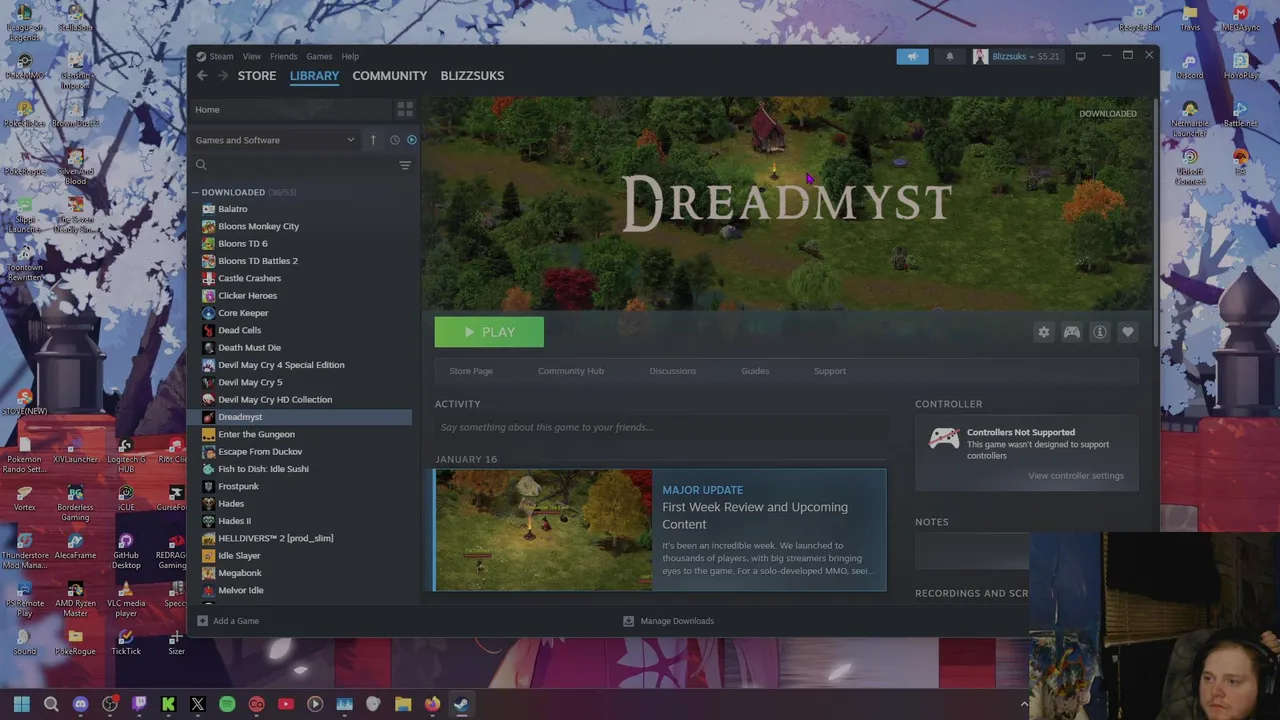Image resolution: width=1280 pixels, height=720 pixels.
Task: Open the controller layout icon beside PLAY row
Action: pyautogui.click(x=1072, y=332)
